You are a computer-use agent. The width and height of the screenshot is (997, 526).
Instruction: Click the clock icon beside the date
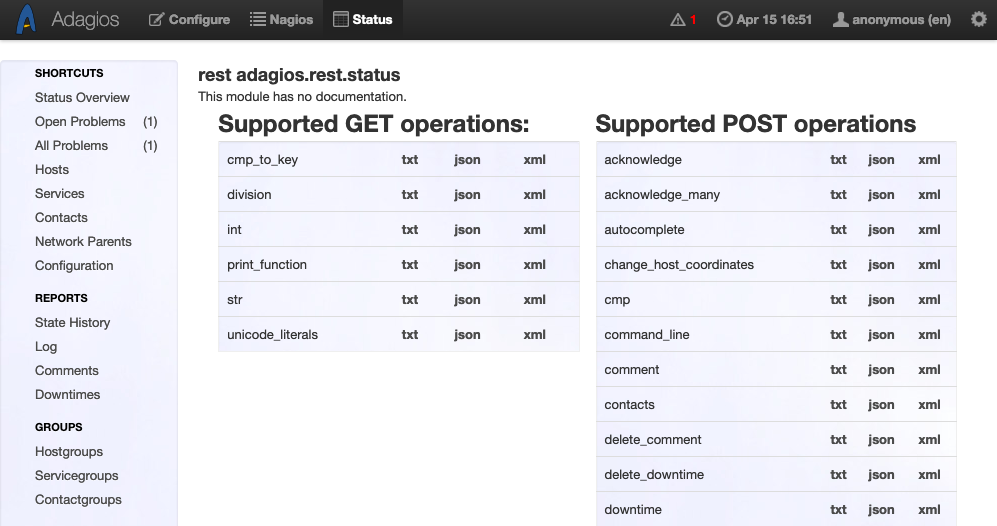coord(725,20)
